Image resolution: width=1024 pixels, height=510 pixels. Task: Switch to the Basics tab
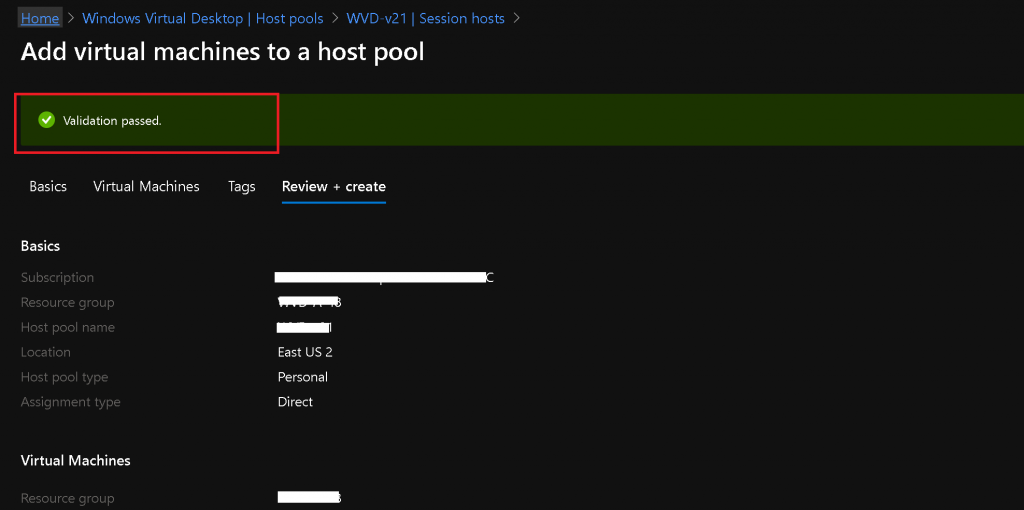point(48,186)
